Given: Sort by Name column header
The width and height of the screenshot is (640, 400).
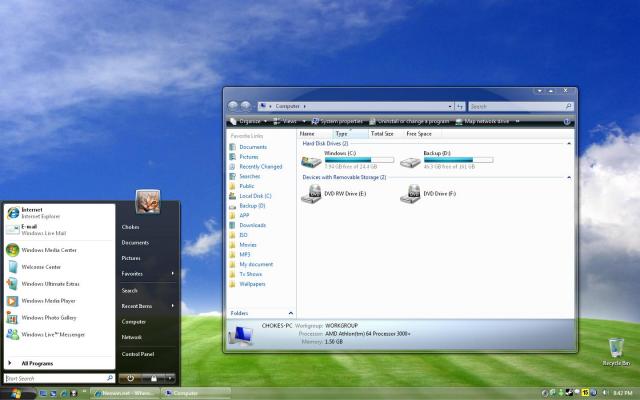Looking at the screenshot, I should pyautogui.click(x=314, y=133).
